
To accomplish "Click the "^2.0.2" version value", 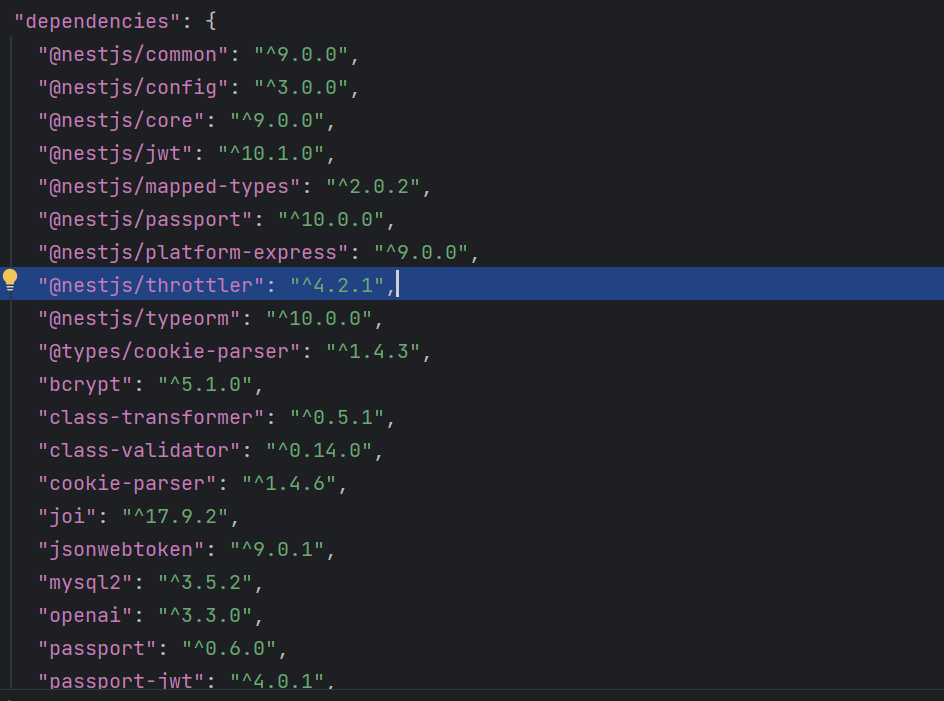I will coord(373,187).
